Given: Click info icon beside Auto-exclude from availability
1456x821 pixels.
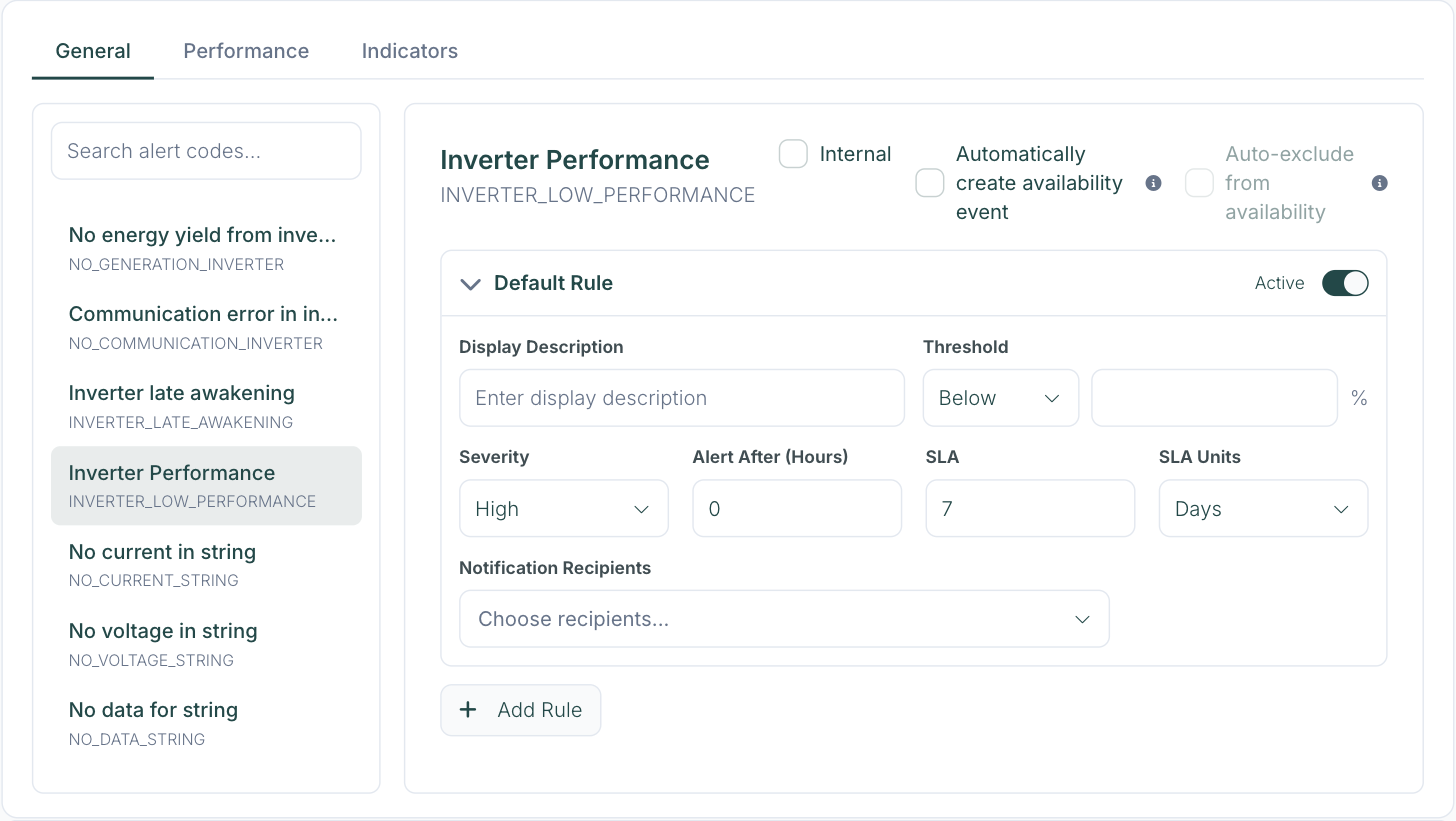Looking at the screenshot, I should (1380, 183).
